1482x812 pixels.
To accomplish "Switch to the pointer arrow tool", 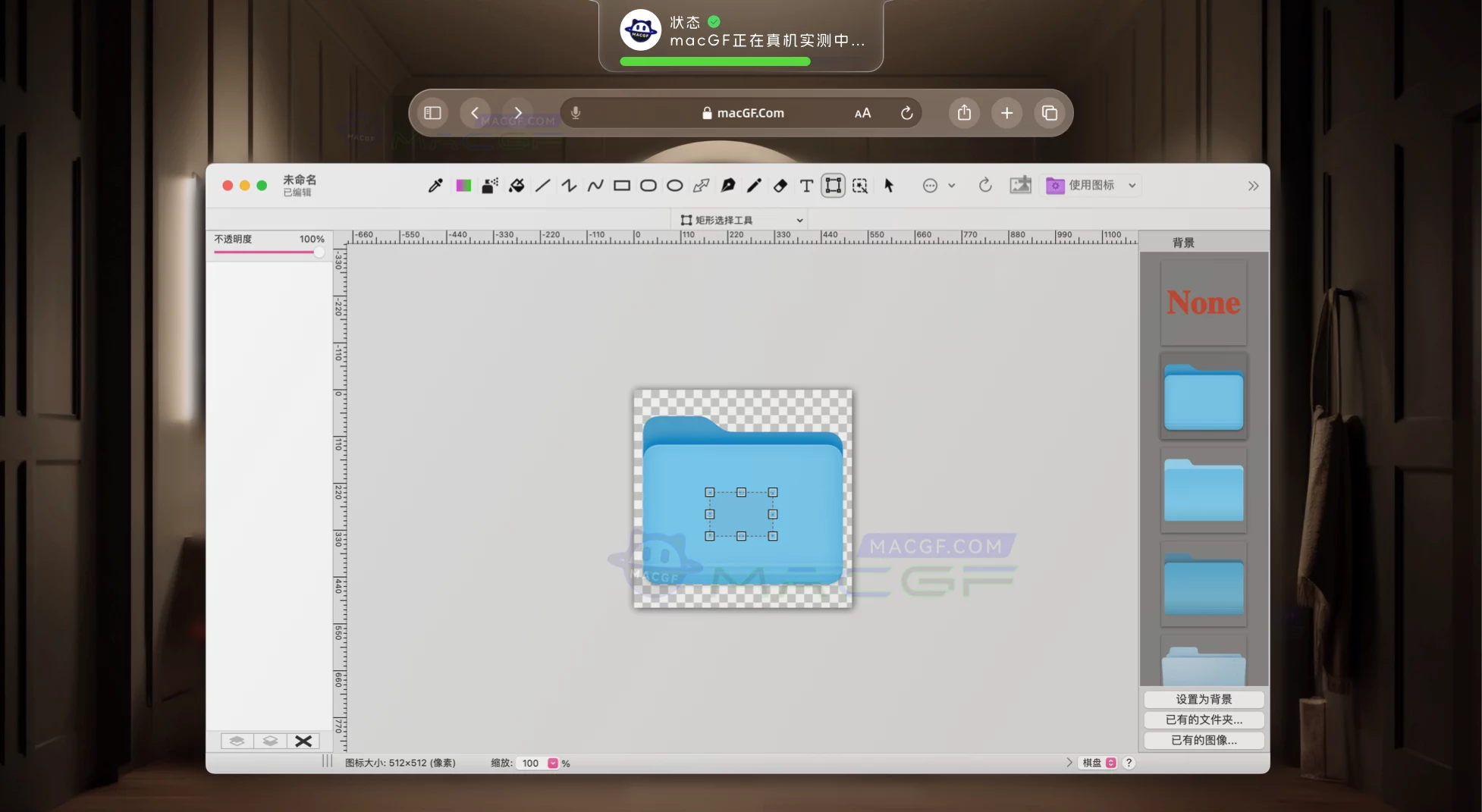I will click(889, 185).
